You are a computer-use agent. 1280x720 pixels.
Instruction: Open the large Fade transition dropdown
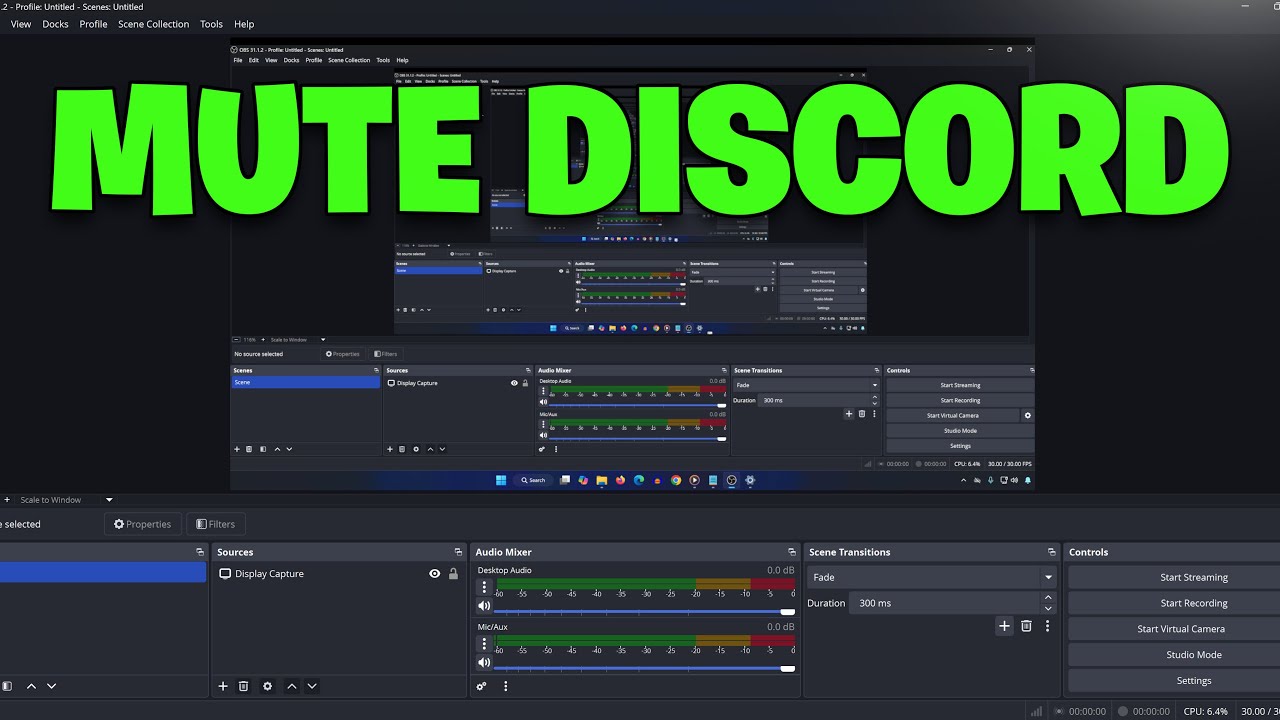pyautogui.click(x=931, y=577)
